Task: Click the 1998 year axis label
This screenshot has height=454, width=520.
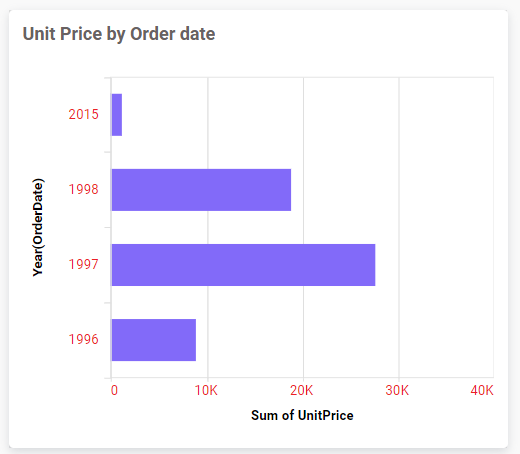Action: (x=83, y=189)
